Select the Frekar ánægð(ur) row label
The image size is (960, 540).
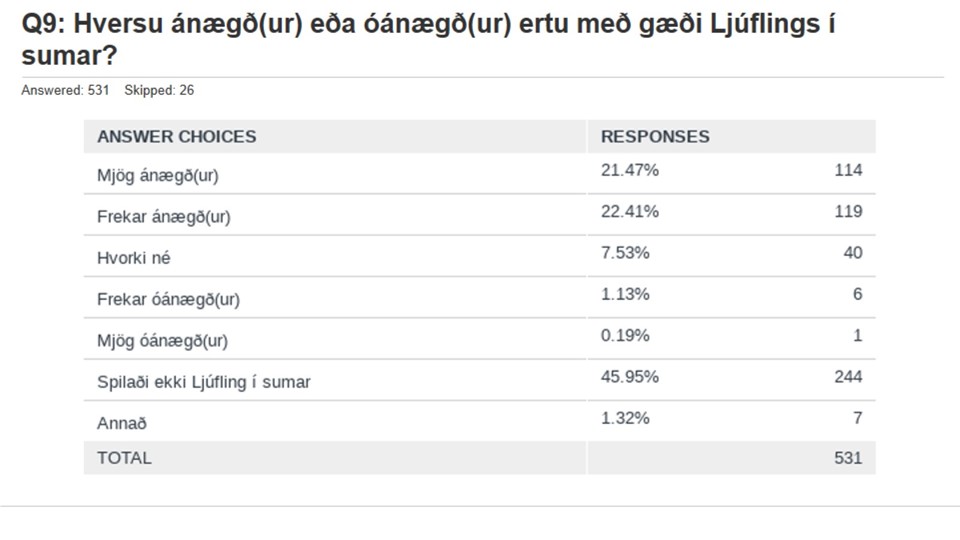(163, 217)
